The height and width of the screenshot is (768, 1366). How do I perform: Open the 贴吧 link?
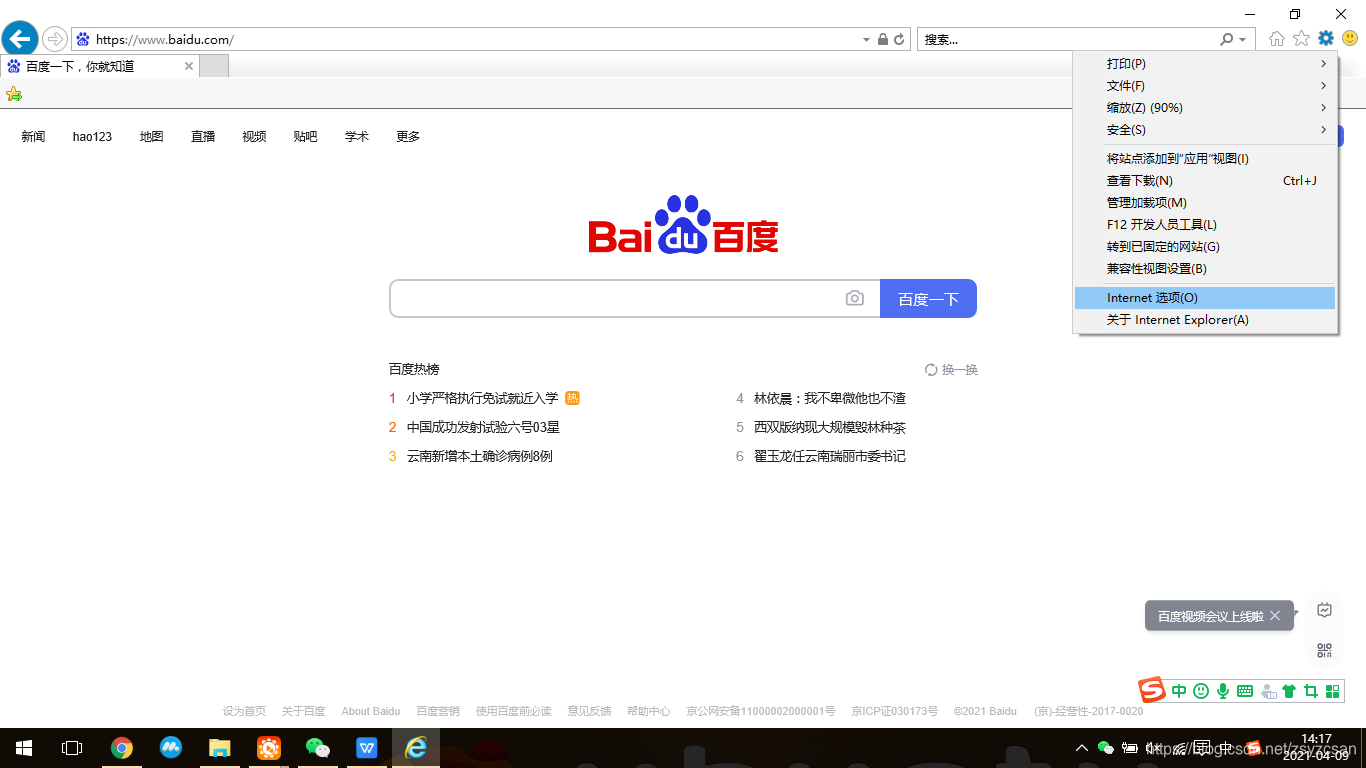click(305, 137)
